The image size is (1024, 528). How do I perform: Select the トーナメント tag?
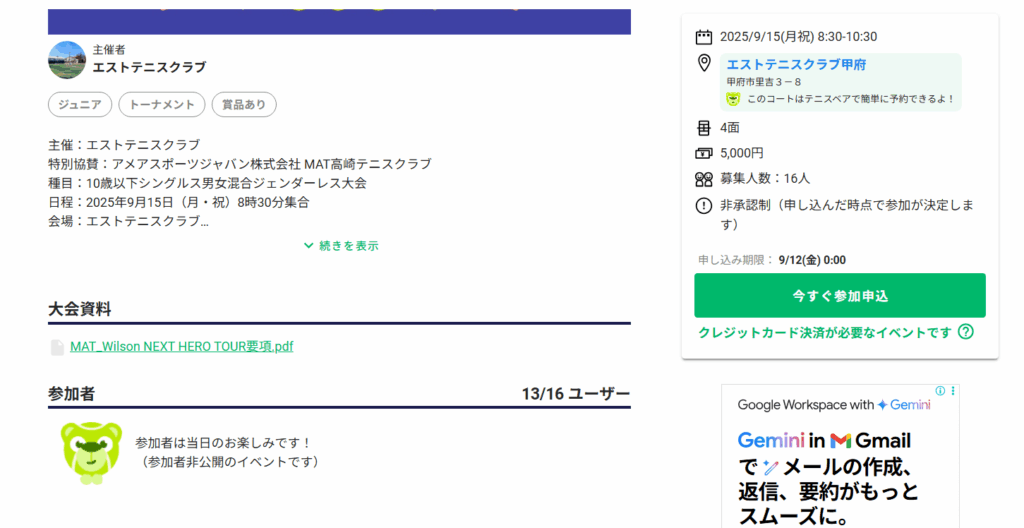click(x=162, y=105)
